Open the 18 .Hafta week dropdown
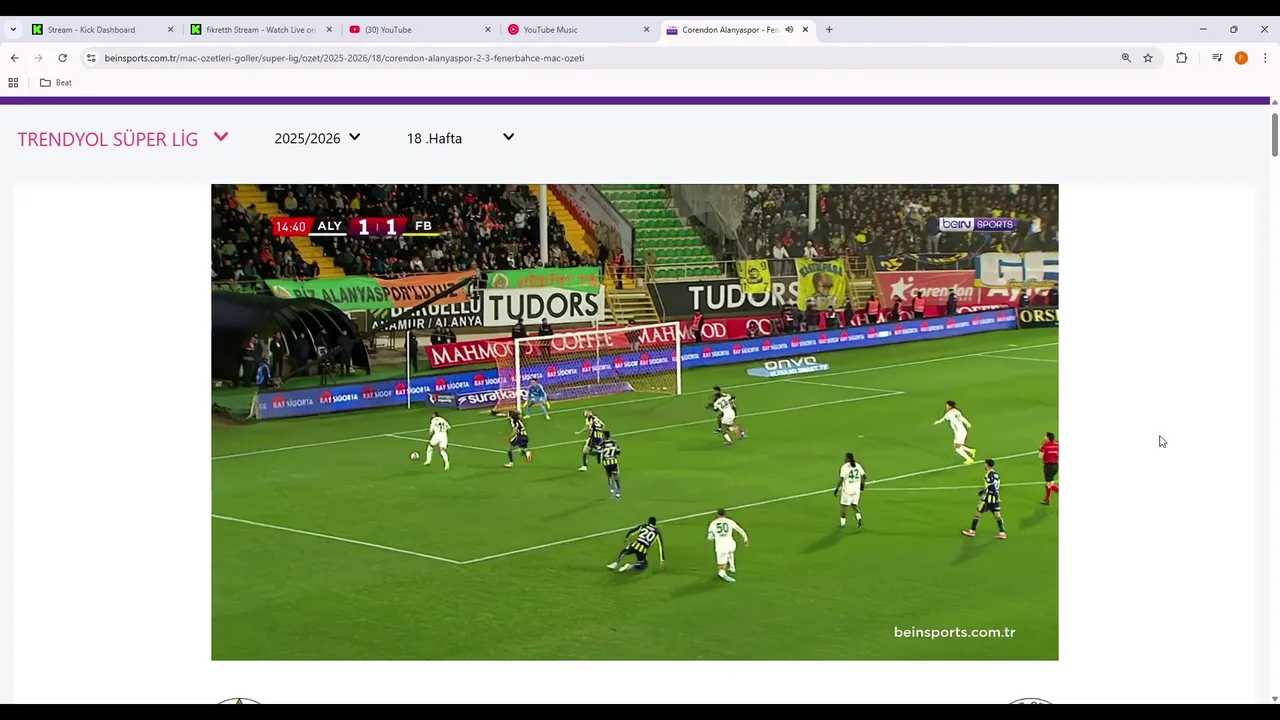The height and width of the screenshot is (720, 1280). tap(460, 138)
